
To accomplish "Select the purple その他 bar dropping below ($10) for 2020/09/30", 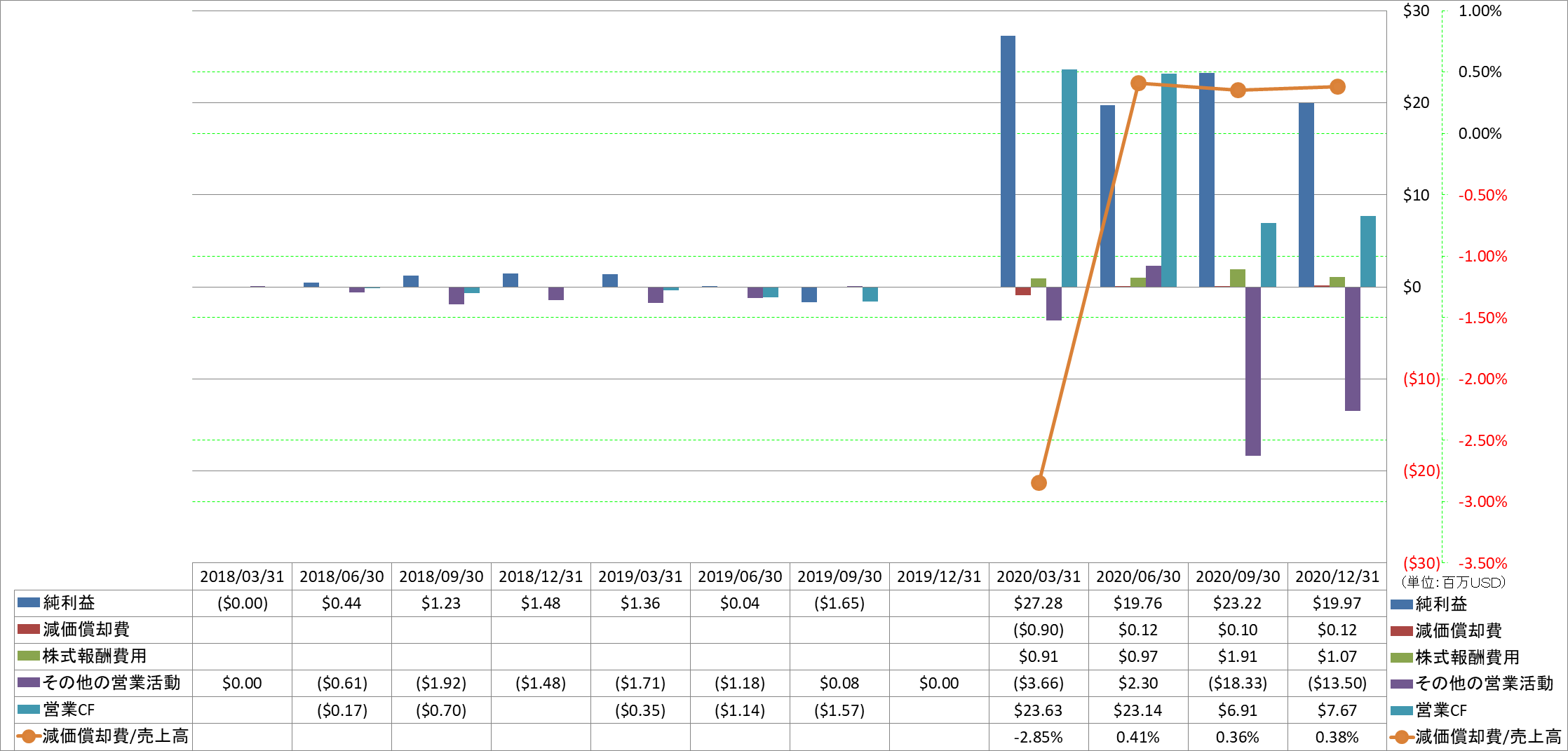I will [1253, 371].
